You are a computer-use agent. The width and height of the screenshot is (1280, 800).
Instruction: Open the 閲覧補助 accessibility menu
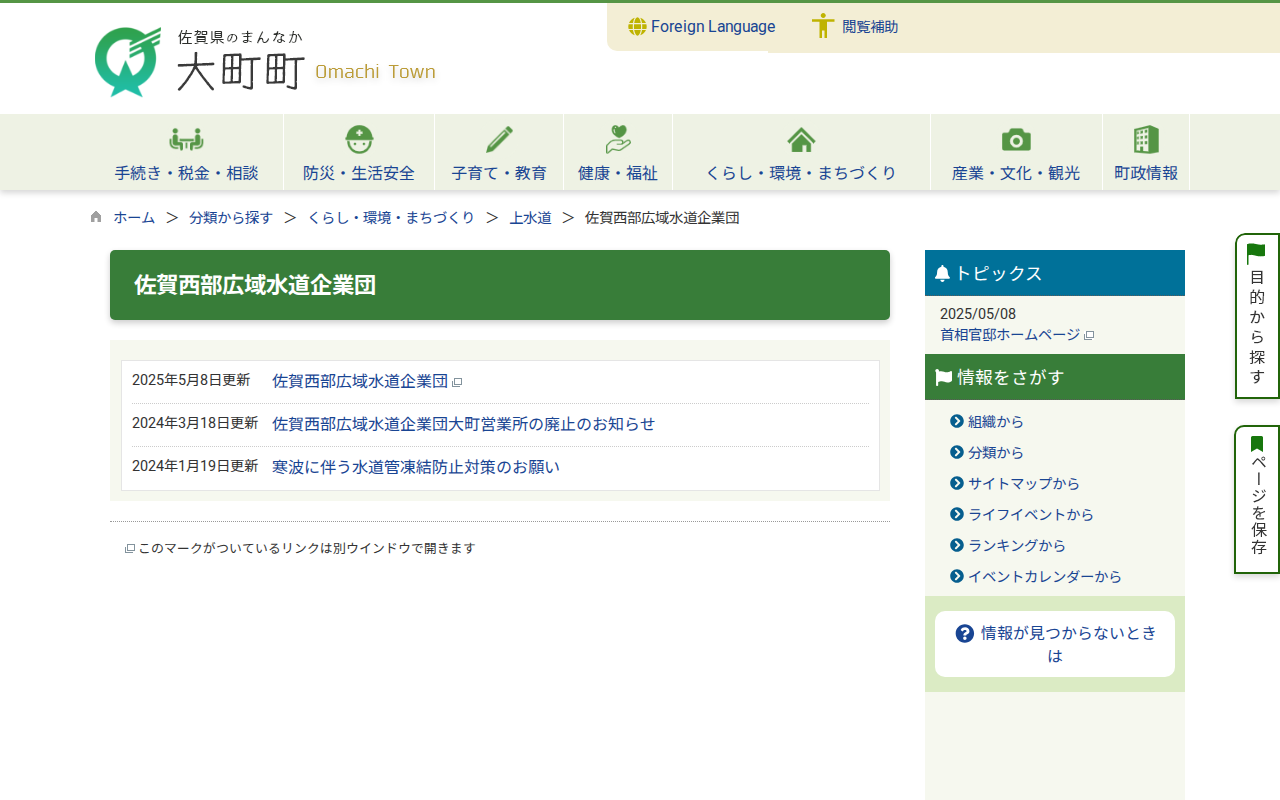[x=870, y=27]
